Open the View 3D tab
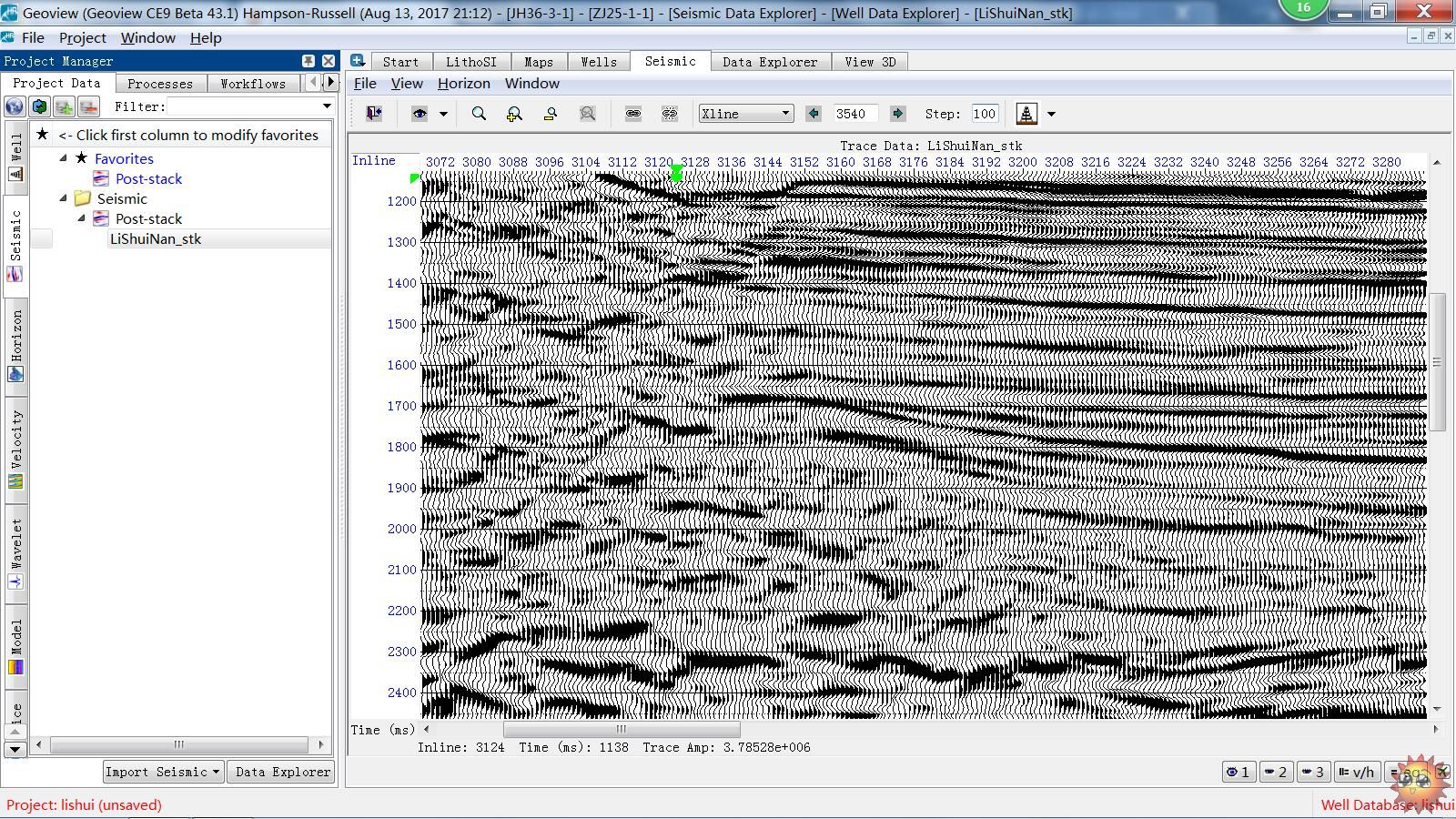The image size is (1456, 819). (870, 62)
